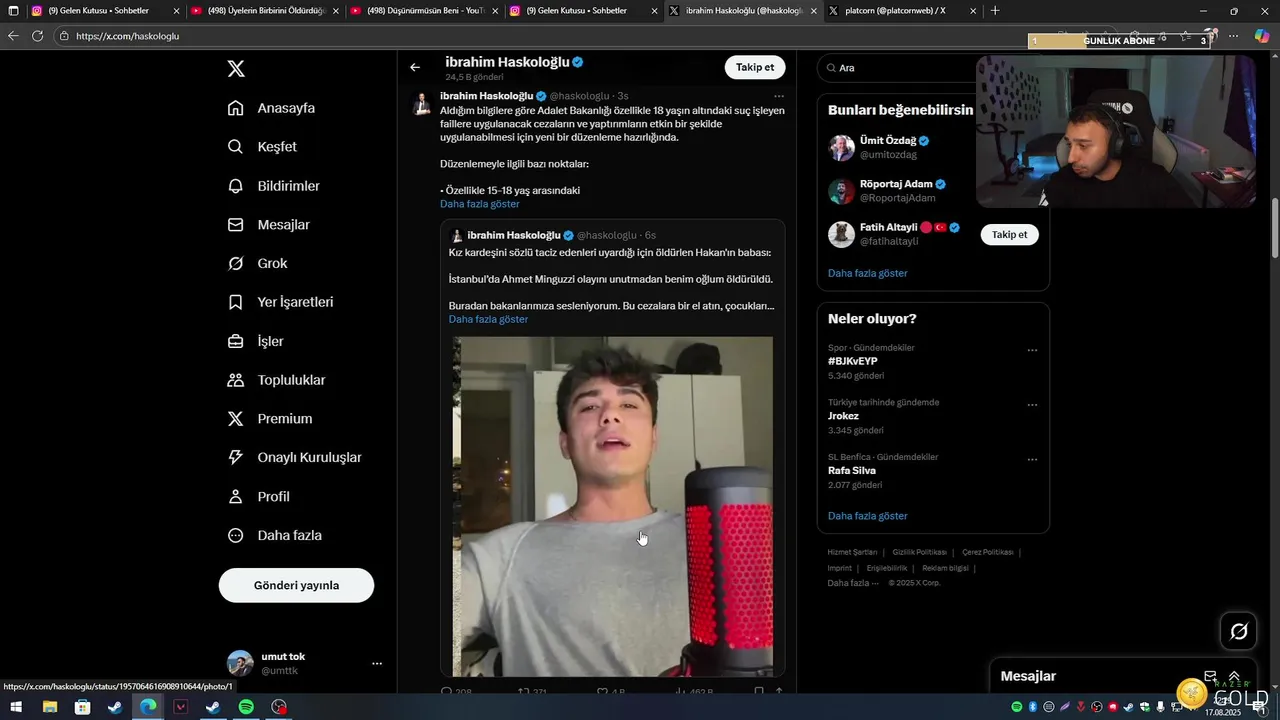Open the #BJKvEYP trending topic
The width and height of the screenshot is (1280, 720).
click(853, 361)
